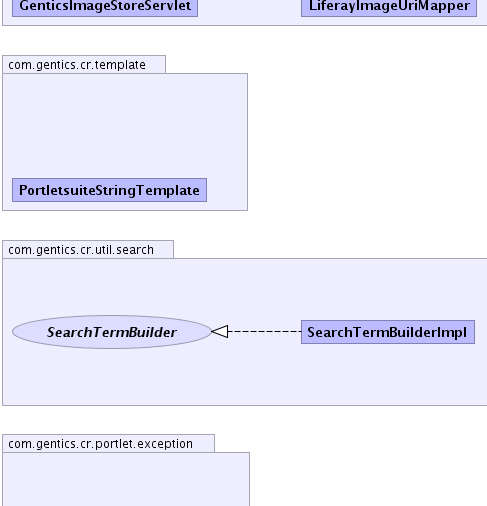Open the LiferayImageUriMapper class node

tap(389, 7)
